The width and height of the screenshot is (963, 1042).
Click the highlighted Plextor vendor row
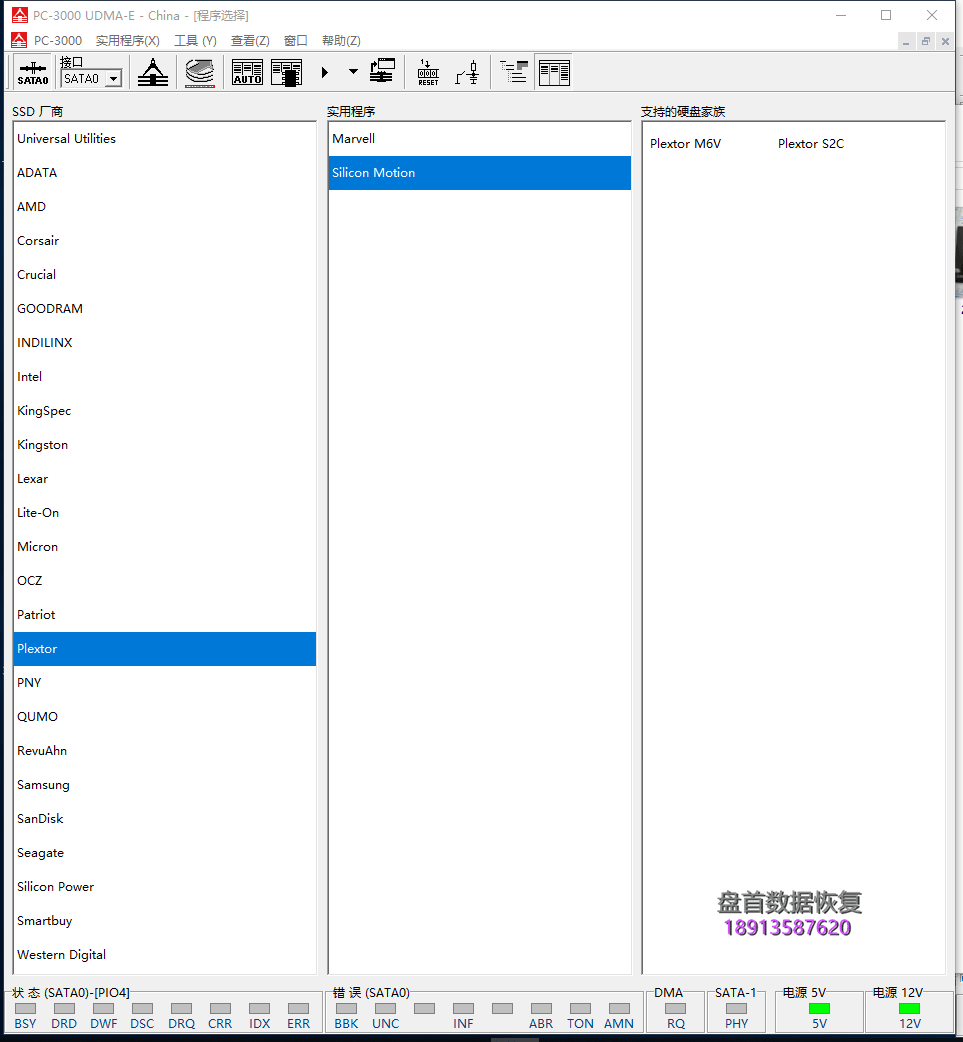coord(164,649)
